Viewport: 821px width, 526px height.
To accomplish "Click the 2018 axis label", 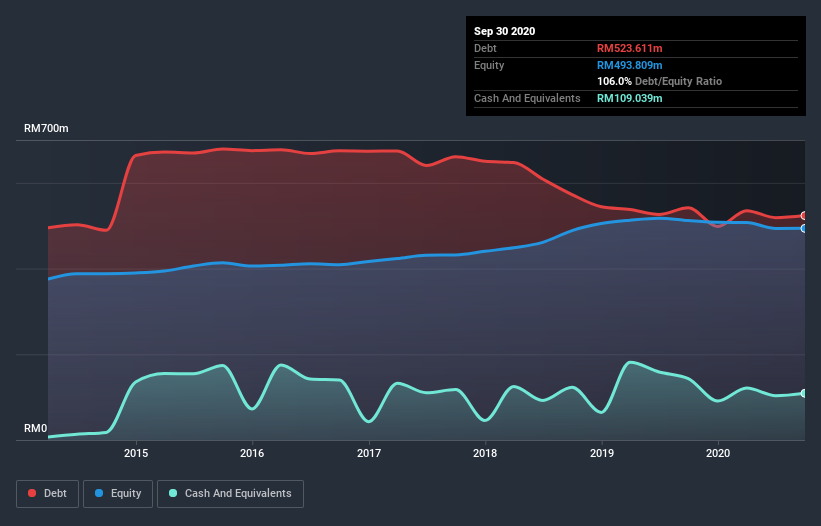I will click(x=485, y=453).
